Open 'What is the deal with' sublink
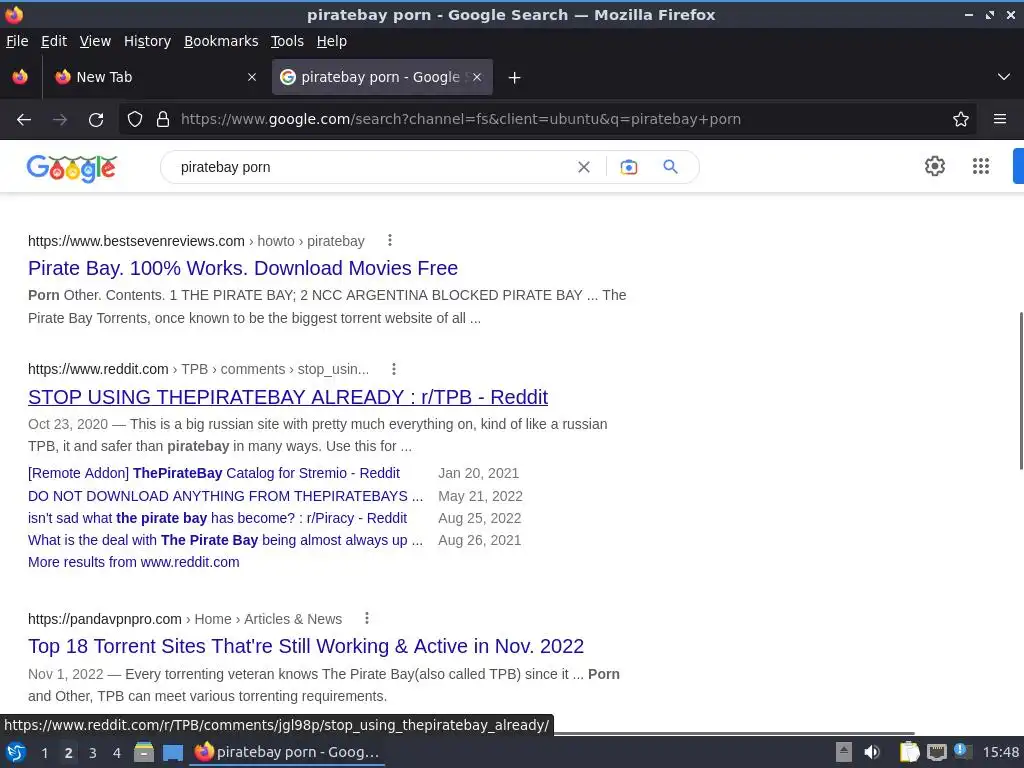The width and height of the screenshot is (1024, 768). coord(225,540)
